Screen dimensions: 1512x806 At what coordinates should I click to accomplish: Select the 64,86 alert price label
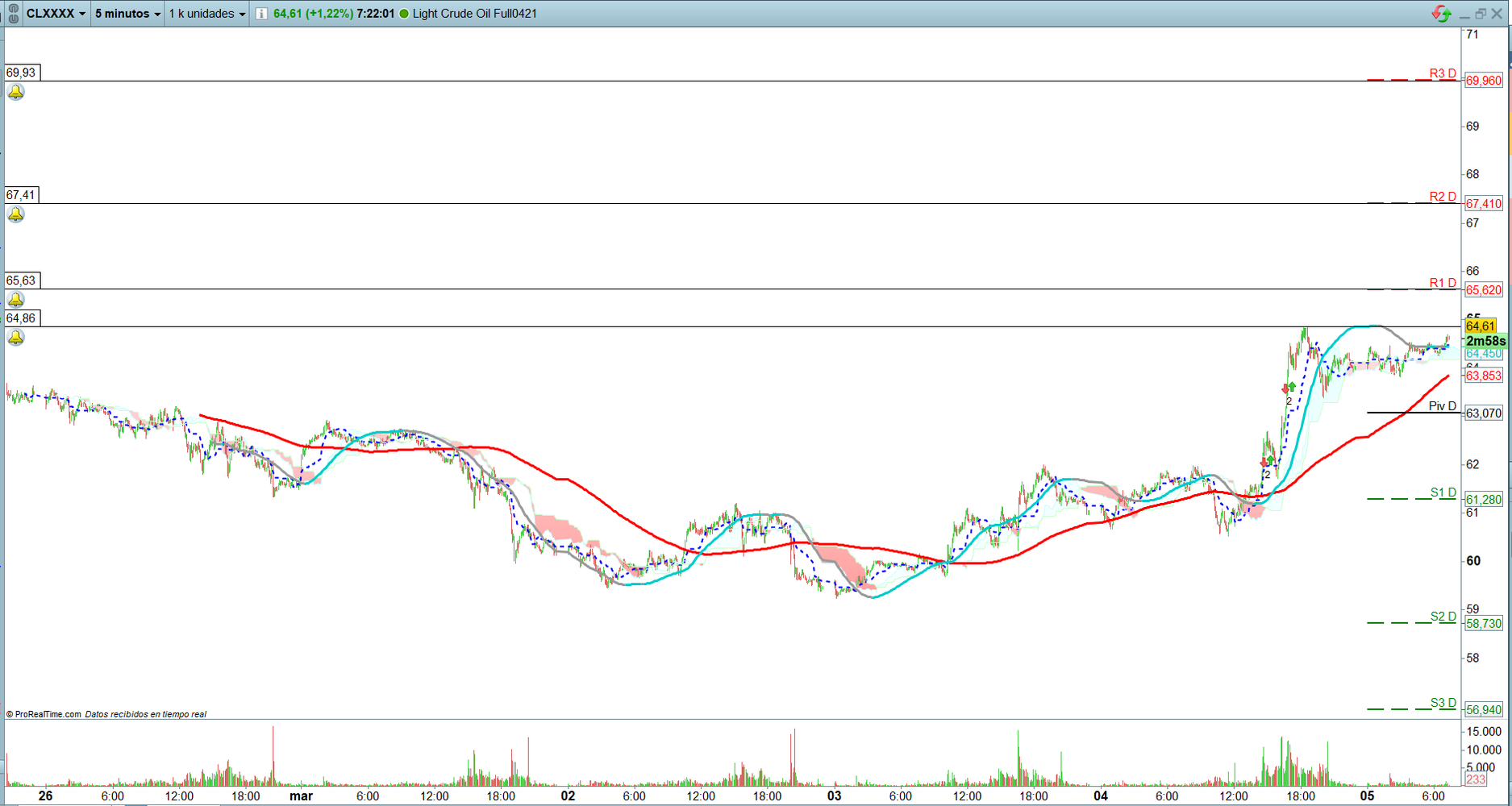(x=22, y=318)
